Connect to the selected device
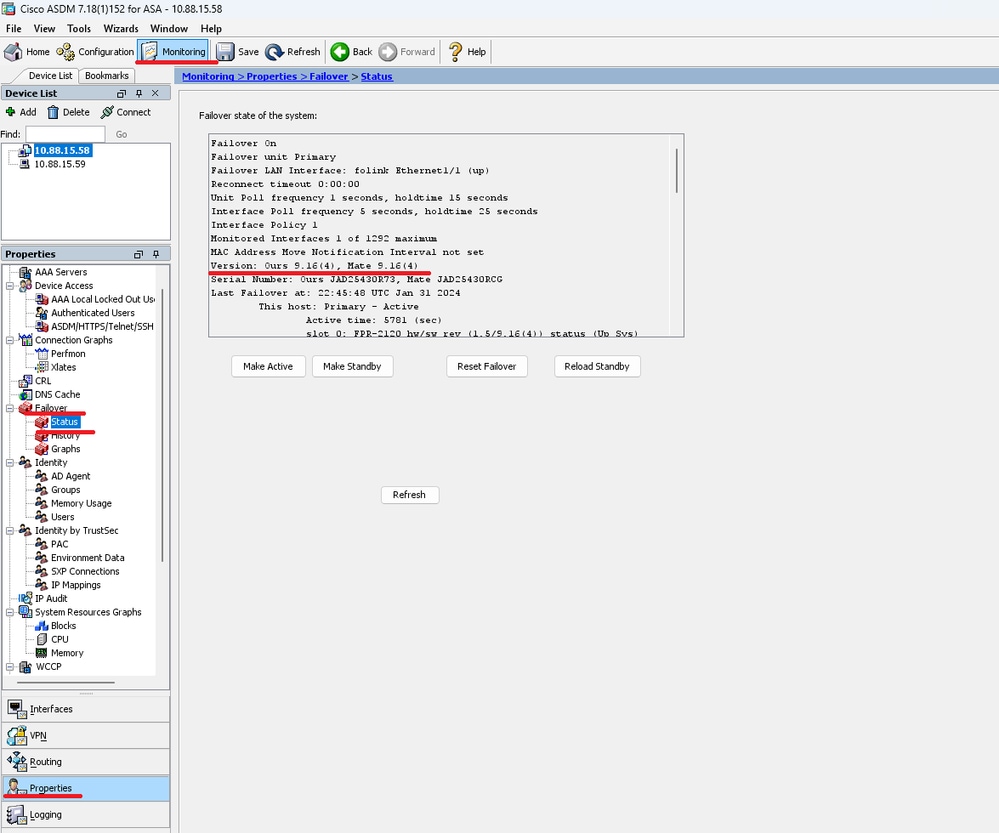This screenshot has width=999, height=833. pos(126,112)
